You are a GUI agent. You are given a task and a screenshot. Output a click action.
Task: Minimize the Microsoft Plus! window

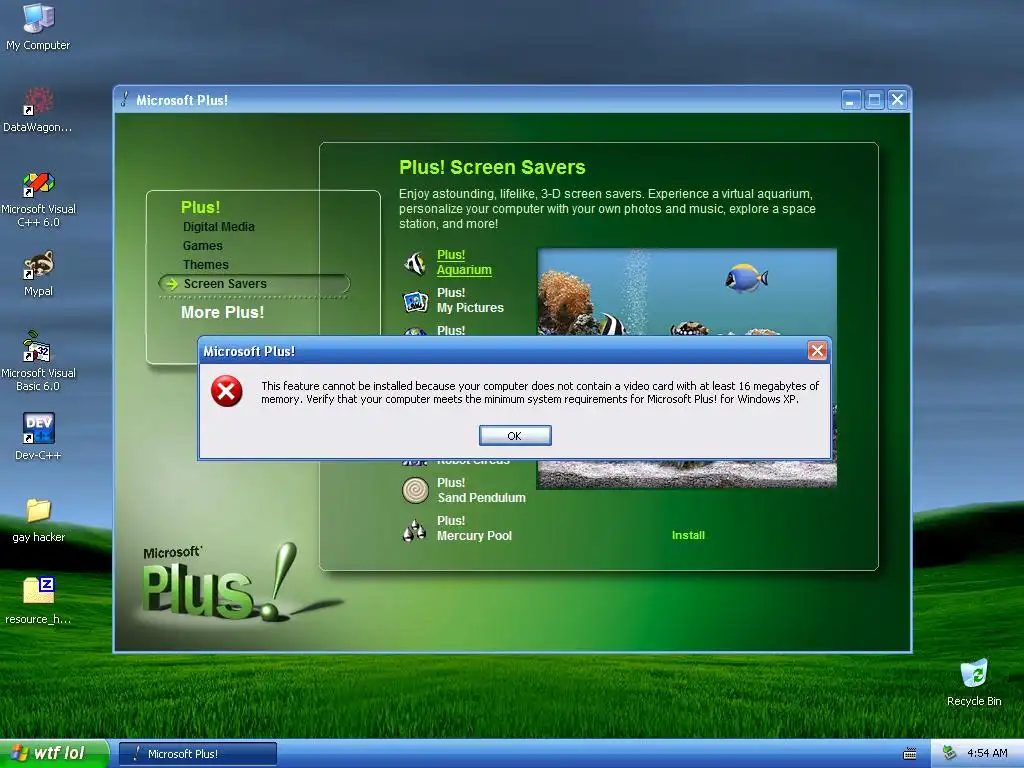click(850, 100)
